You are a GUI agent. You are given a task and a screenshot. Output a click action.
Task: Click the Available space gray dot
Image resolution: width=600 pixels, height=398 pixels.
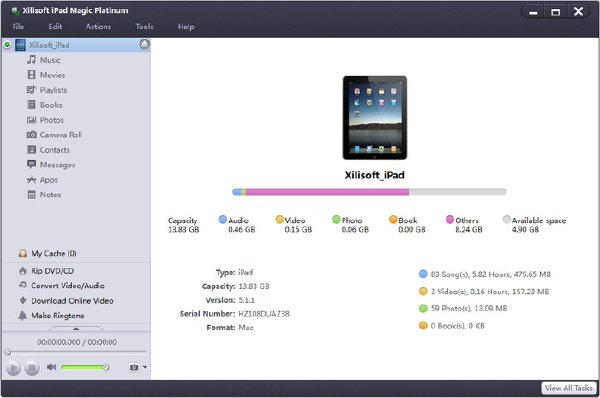[507, 219]
